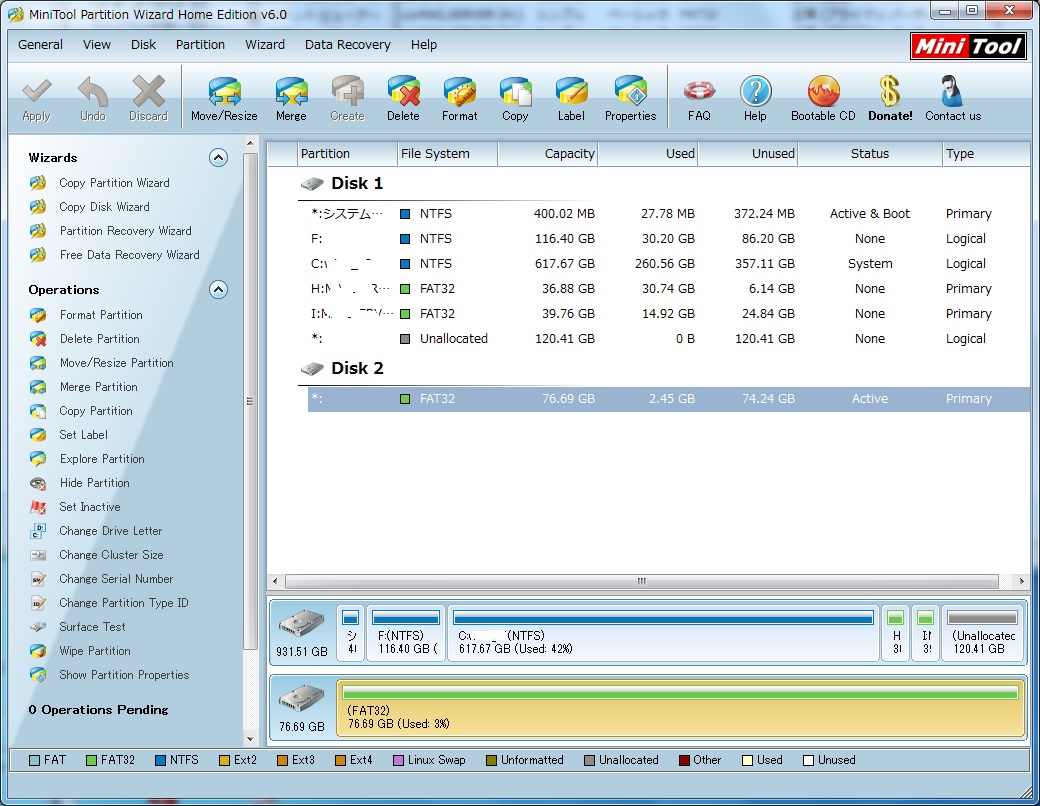
Task: Click Change Cluster Size operation
Action: (x=111, y=555)
